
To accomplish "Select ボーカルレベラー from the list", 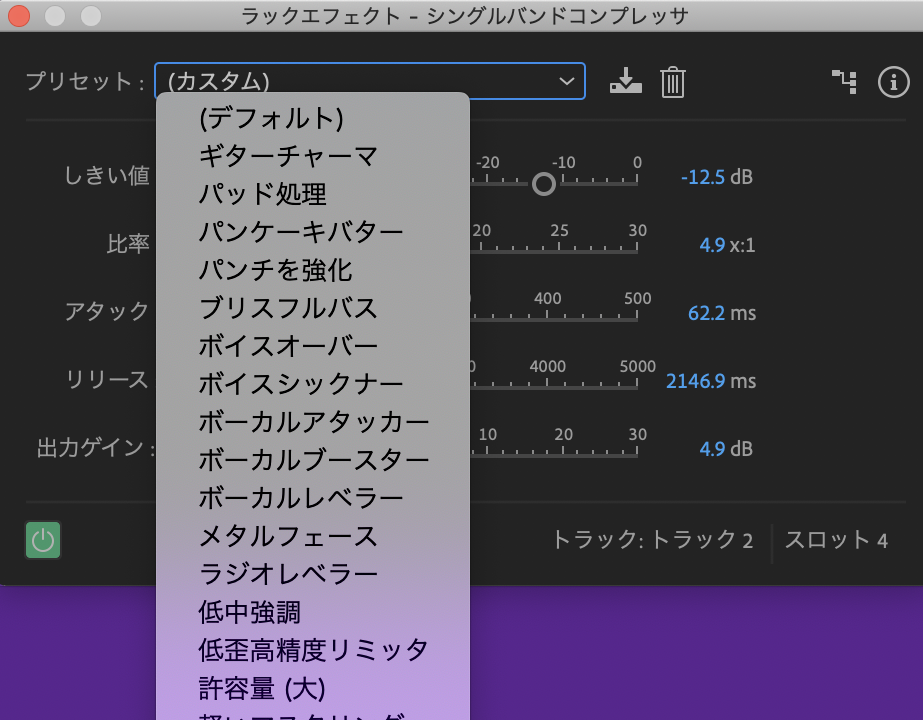I will [300, 498].
